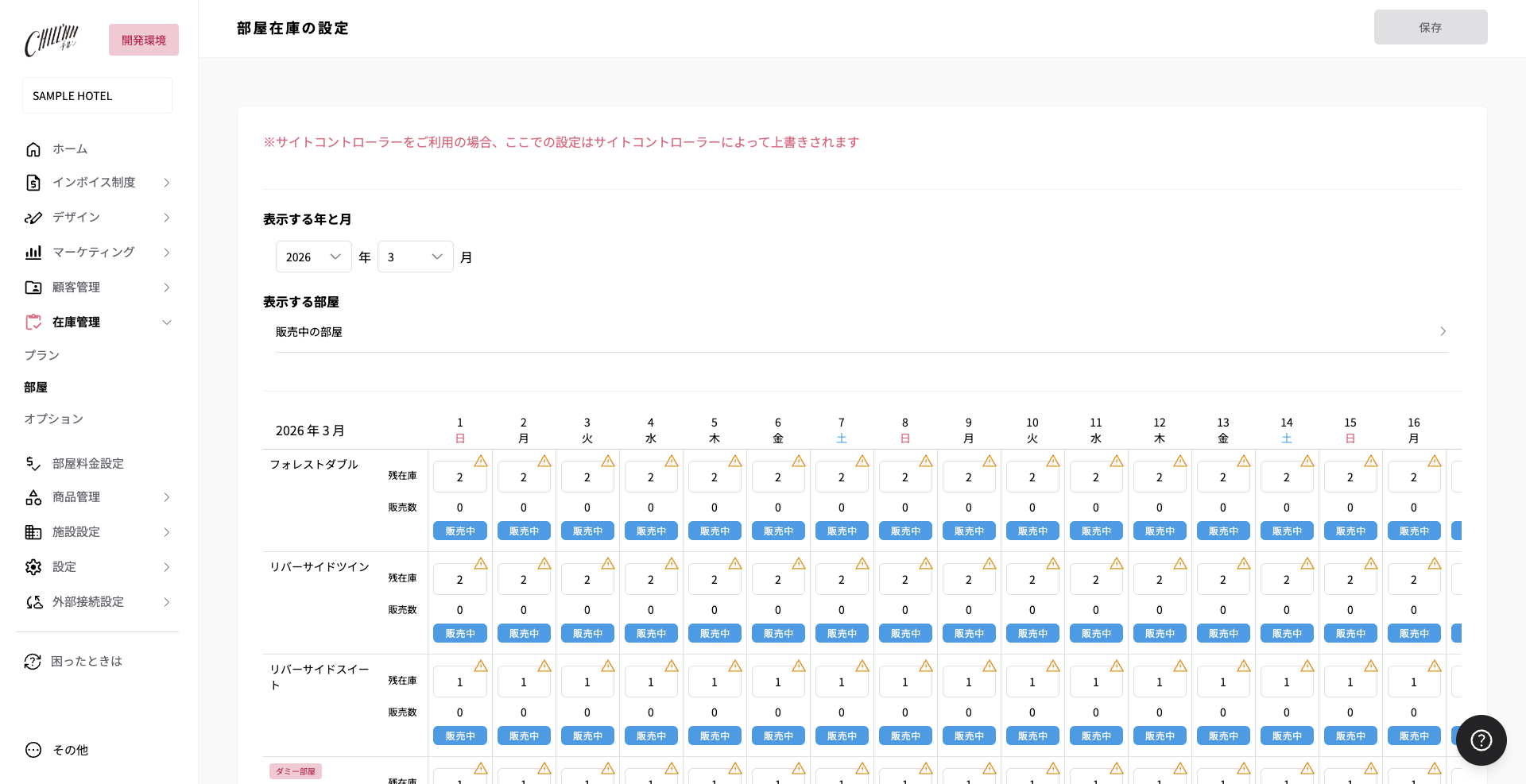
Task: Click the Customer Management folder icon
Action: pyautogui.click(x=33, y=288)
